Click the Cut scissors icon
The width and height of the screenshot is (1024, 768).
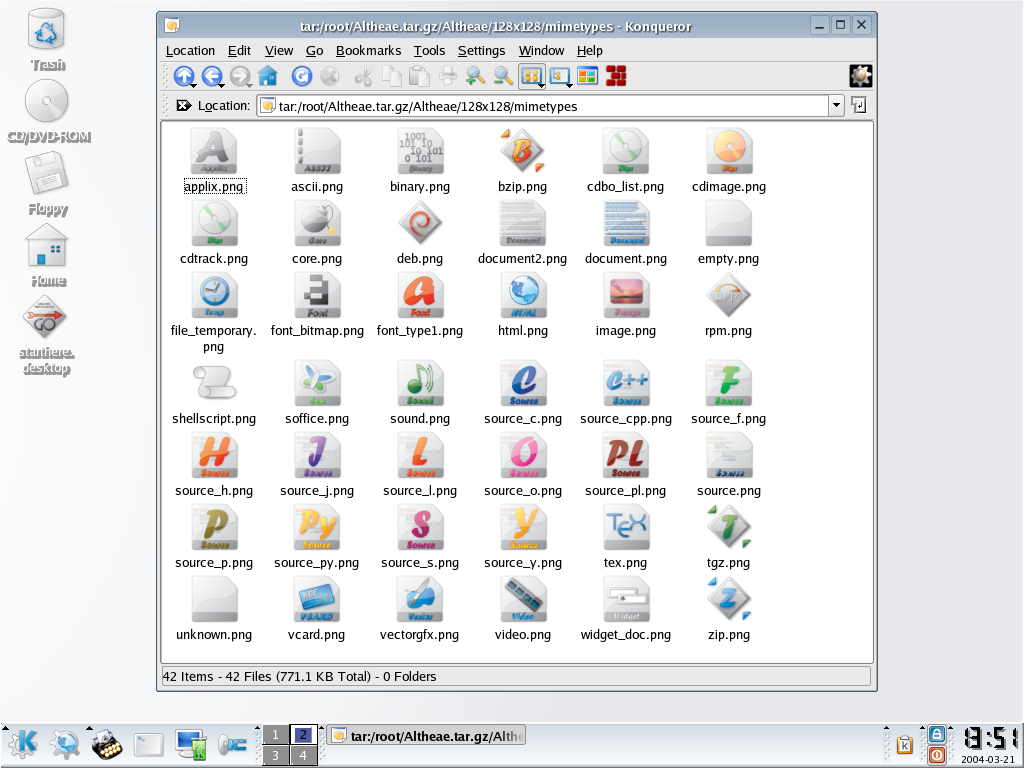coord(364,77)
